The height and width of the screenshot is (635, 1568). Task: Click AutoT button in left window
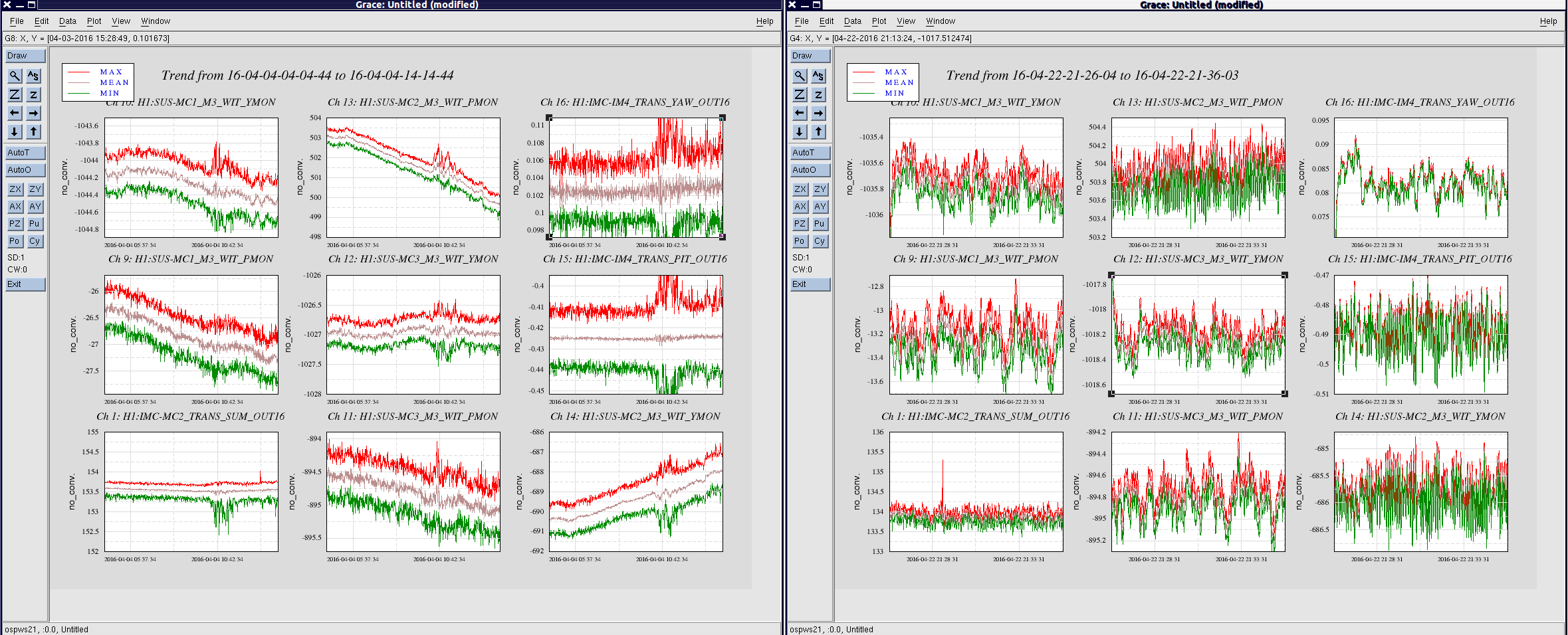[25, 153]
